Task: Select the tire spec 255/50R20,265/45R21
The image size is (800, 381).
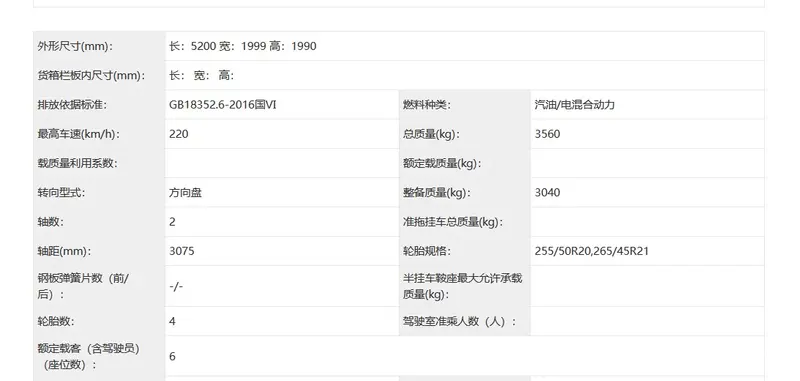Action: (592, 251)
